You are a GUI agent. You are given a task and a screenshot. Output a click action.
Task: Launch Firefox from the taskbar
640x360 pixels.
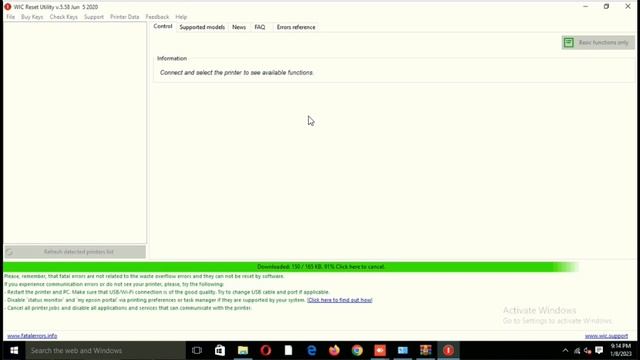pyautogui.click(x=334, y=351)
